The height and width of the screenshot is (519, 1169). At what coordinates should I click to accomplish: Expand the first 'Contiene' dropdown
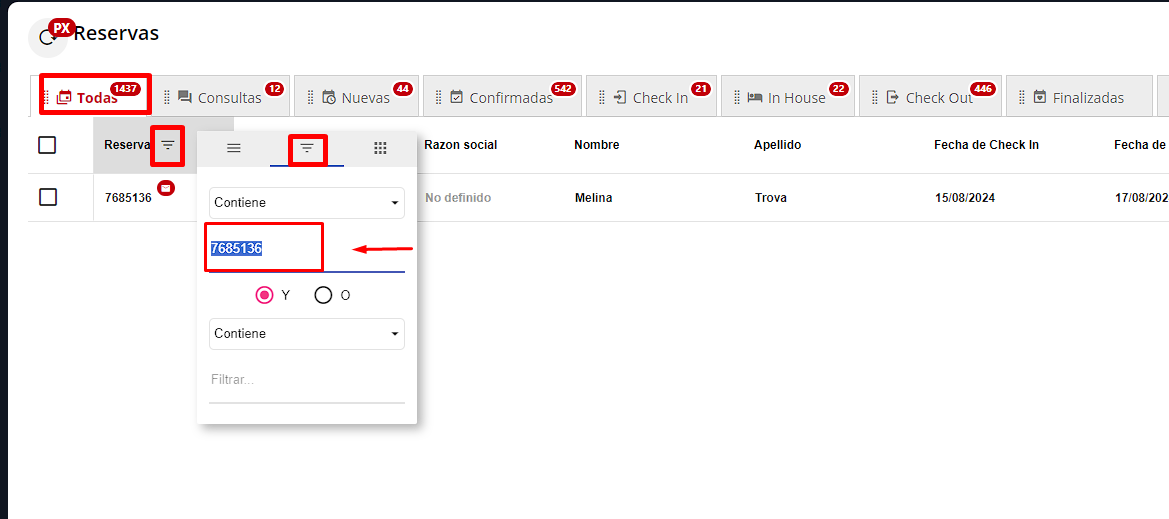click(x=306, y=203)
